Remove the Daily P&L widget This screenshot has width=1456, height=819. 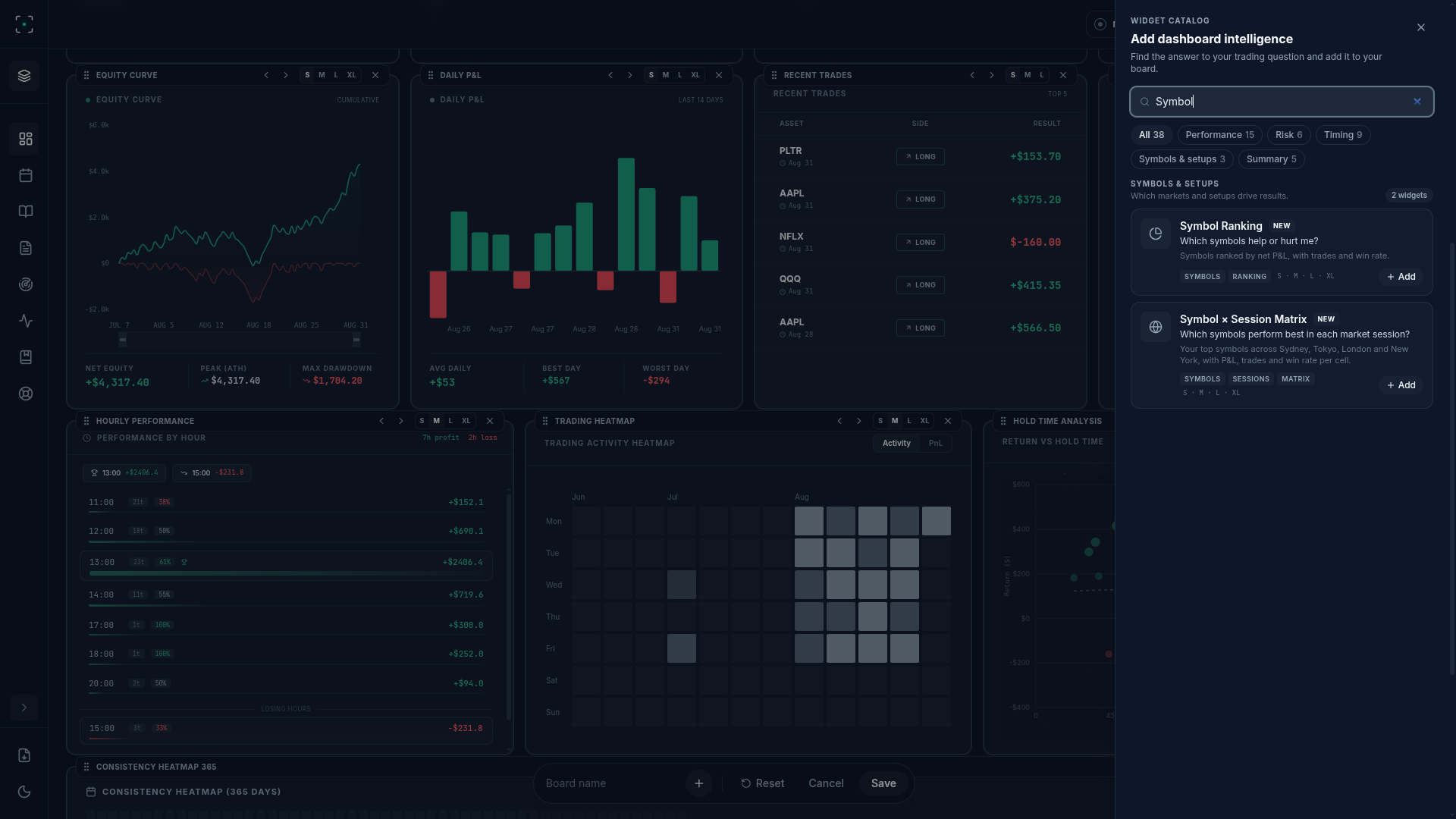(x=719, y=75)
